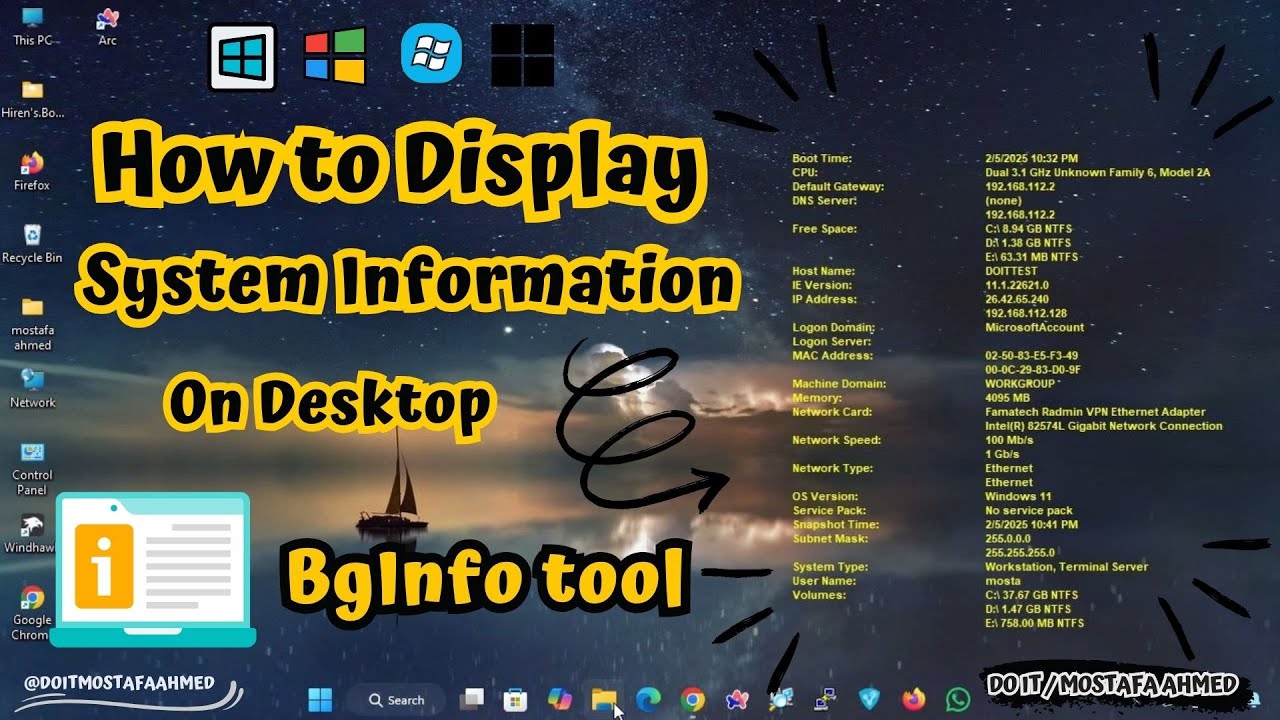Click the free space entry "C:\ 8.94 GB NTFS"
Viewport: 1280px width, 720px height.
(1028, 229)
